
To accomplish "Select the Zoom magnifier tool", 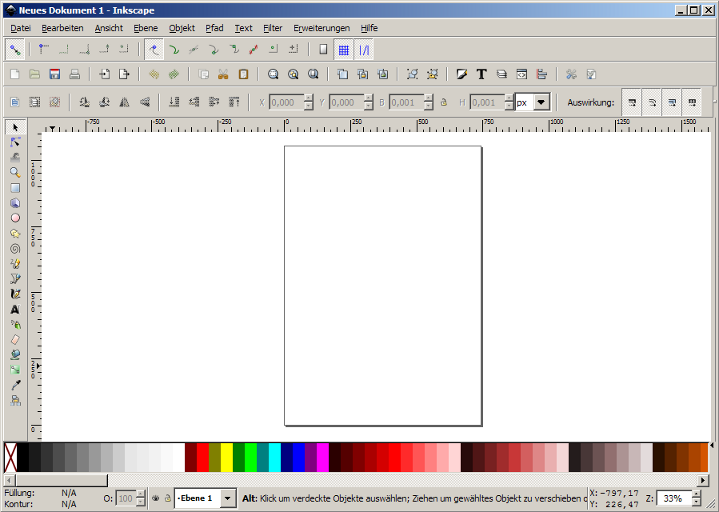I will tap(15, 172).
